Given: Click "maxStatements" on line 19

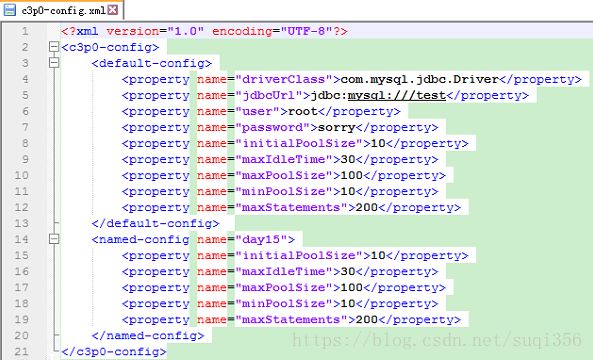Looking at the screenshot, I should click(x=292, y=320).
